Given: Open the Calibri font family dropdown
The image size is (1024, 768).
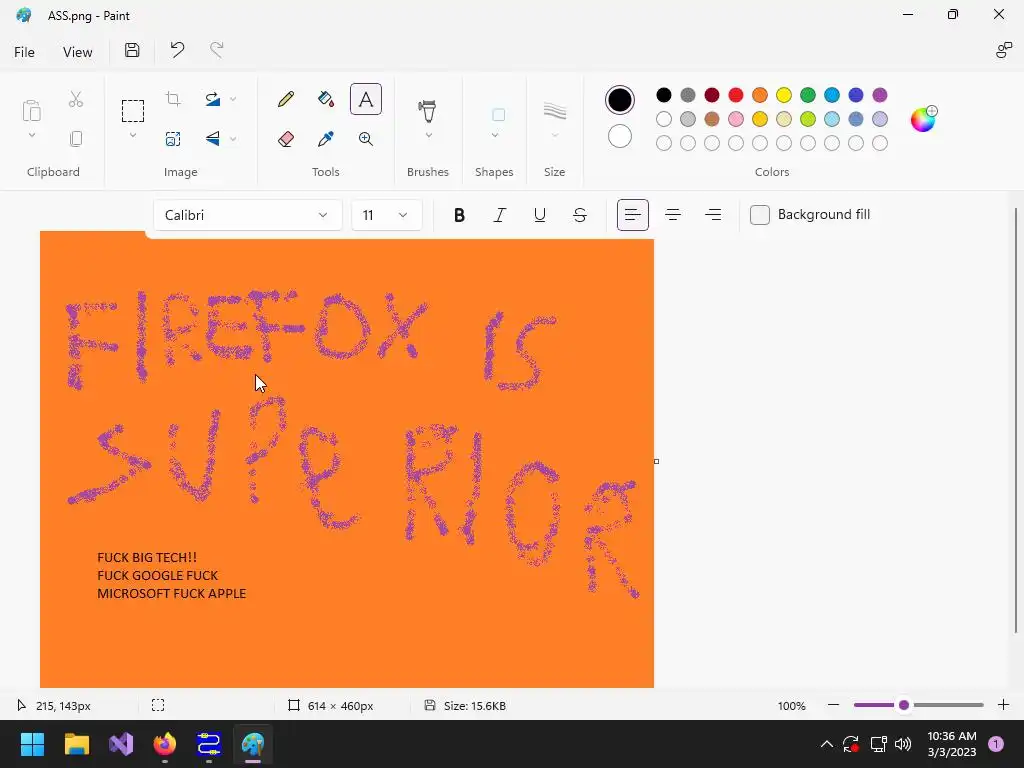Looking at the screenshot, I should [248, 215].
